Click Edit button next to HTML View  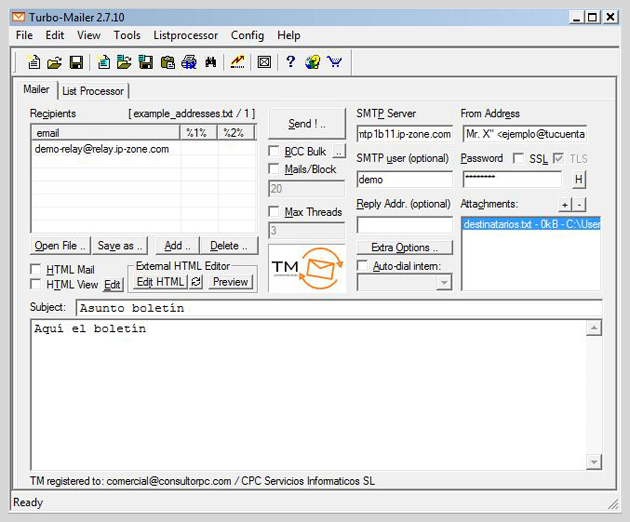point(112,285)
